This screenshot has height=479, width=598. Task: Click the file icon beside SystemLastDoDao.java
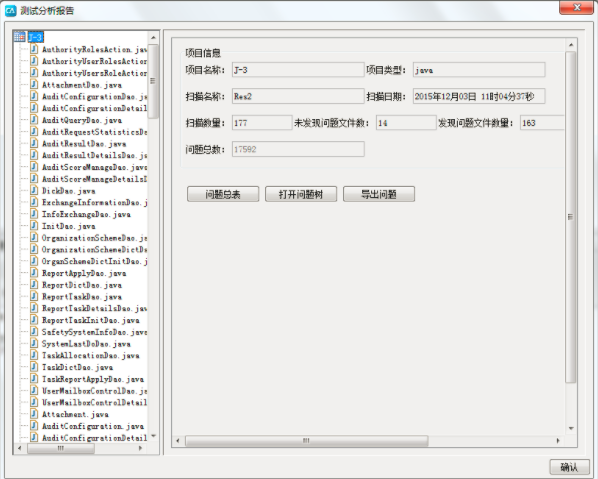click(x=34, y=343)
